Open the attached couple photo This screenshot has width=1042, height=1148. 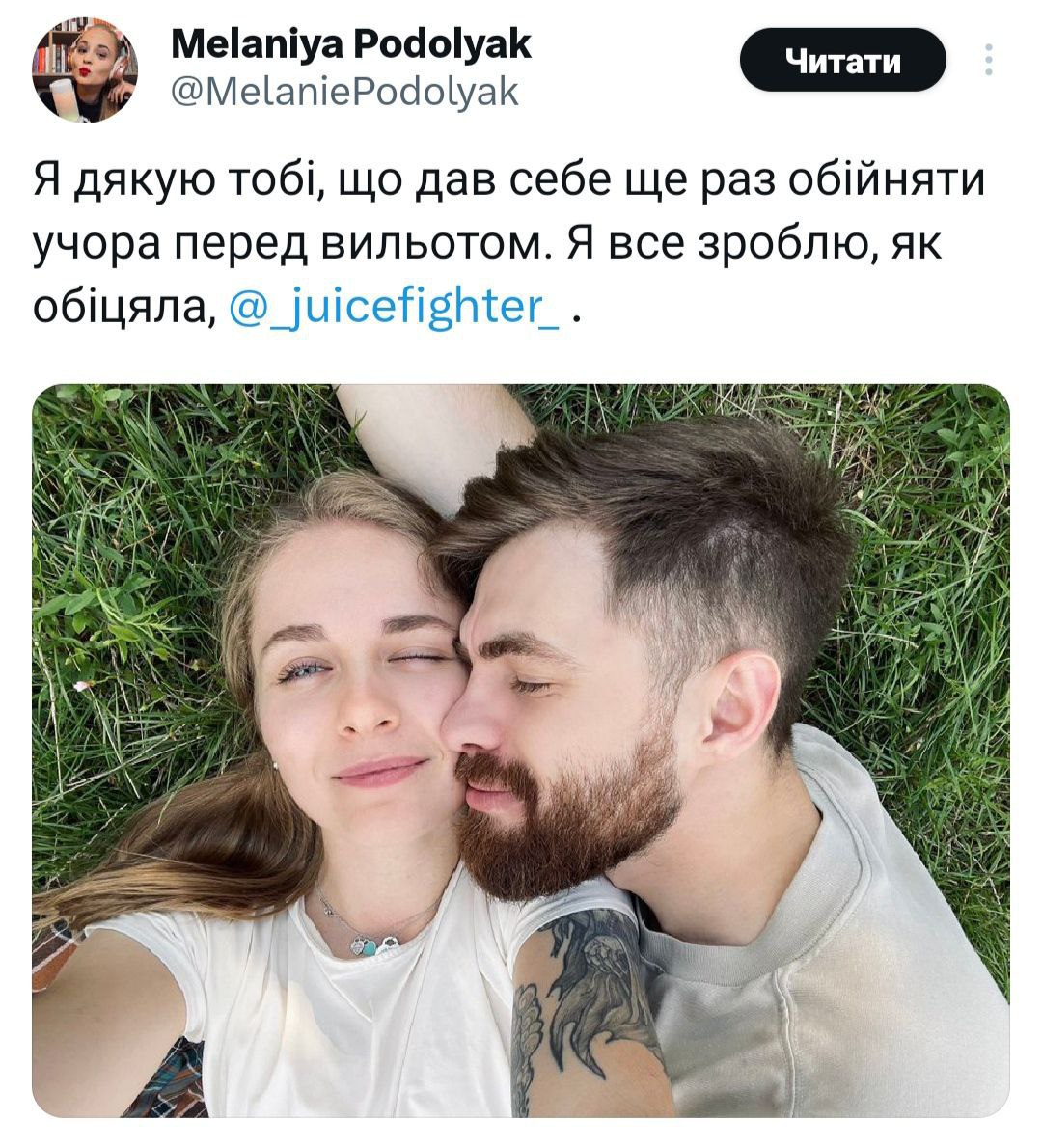[521, 751]
